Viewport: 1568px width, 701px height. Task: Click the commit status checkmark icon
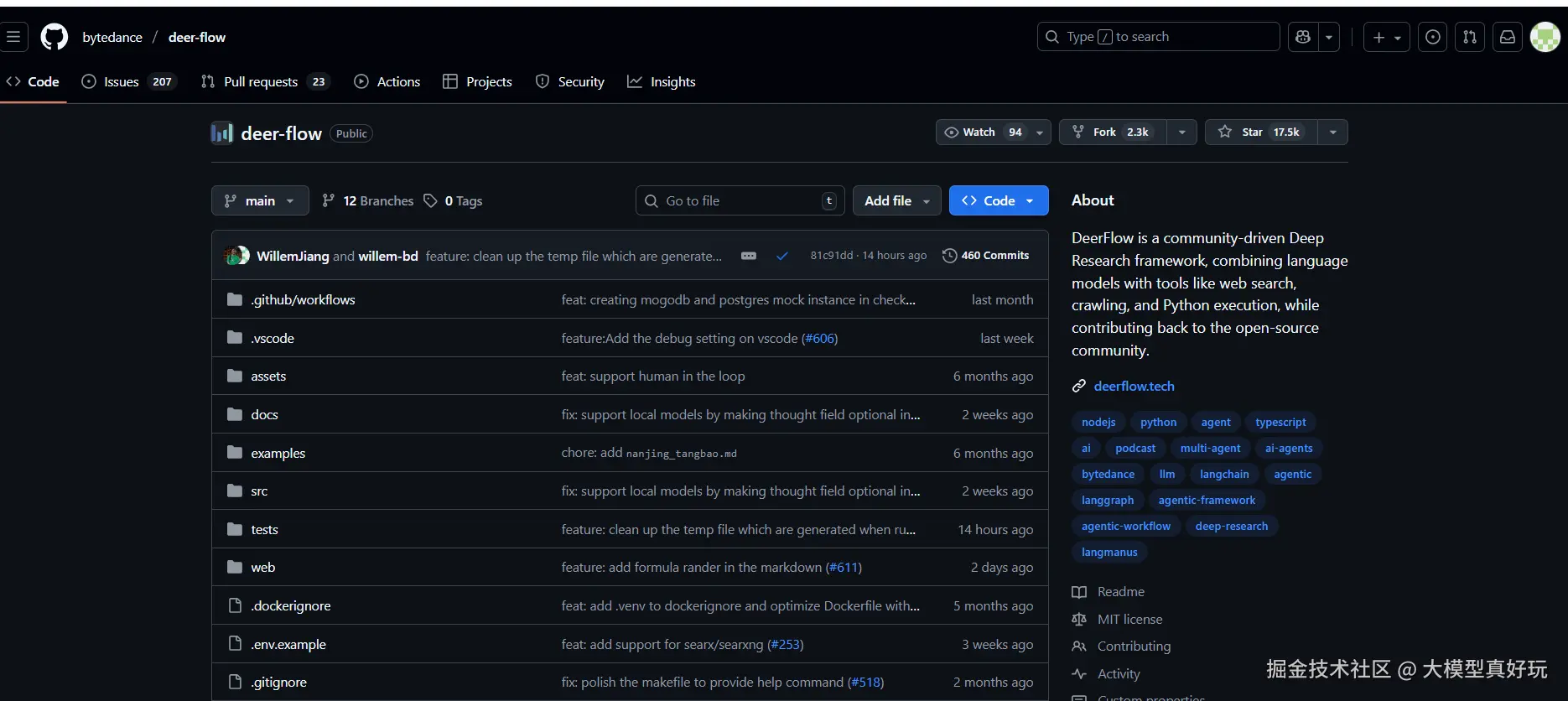click(x=782, y=256)
